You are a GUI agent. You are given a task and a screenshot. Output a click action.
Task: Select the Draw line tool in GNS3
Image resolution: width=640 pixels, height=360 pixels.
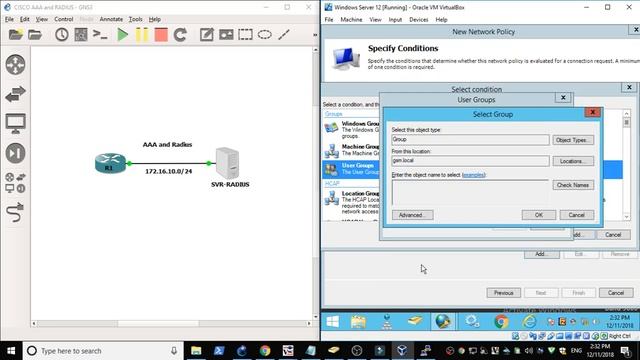[x=284, y=35]
